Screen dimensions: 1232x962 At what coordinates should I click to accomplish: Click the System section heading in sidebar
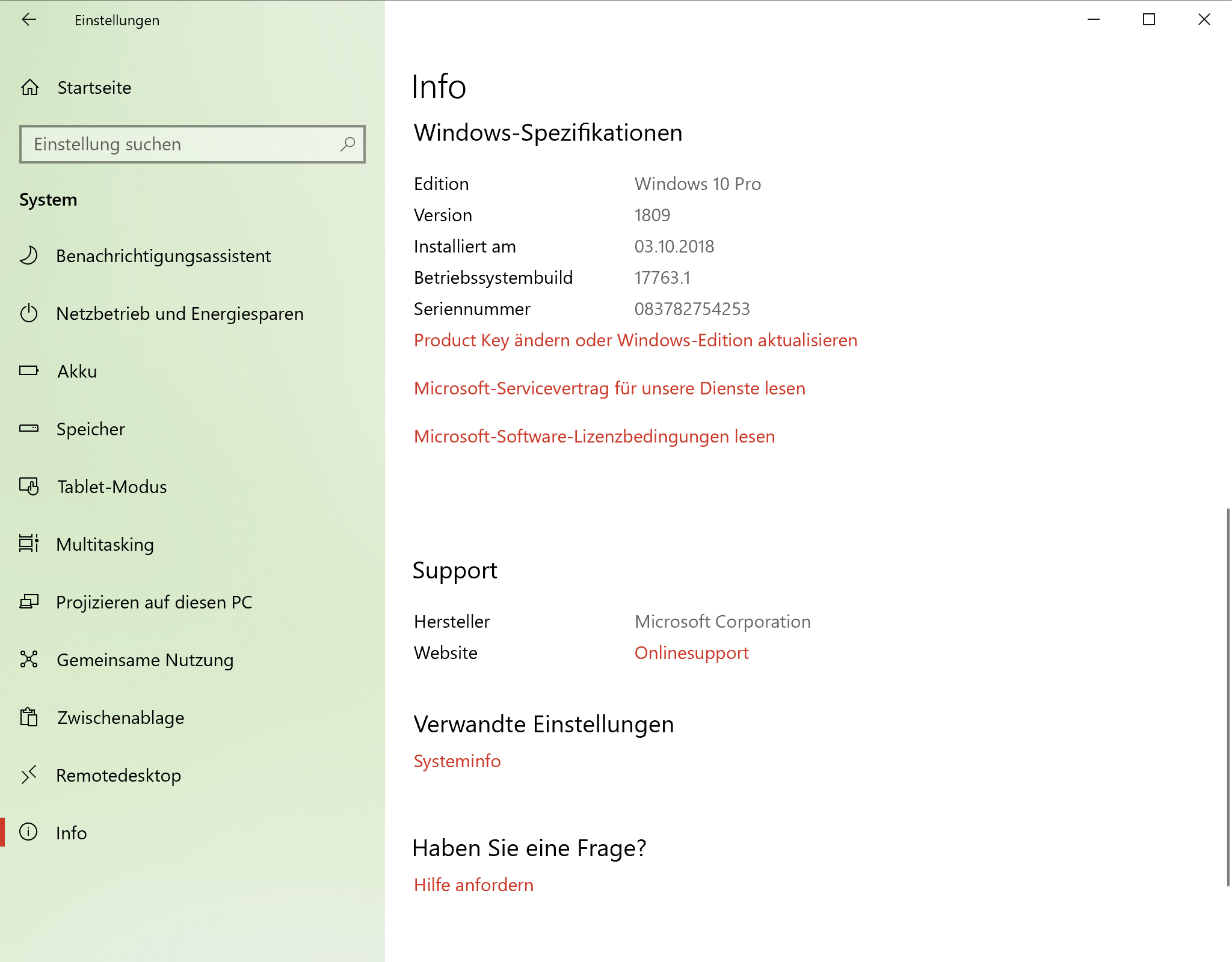[48, 200]
